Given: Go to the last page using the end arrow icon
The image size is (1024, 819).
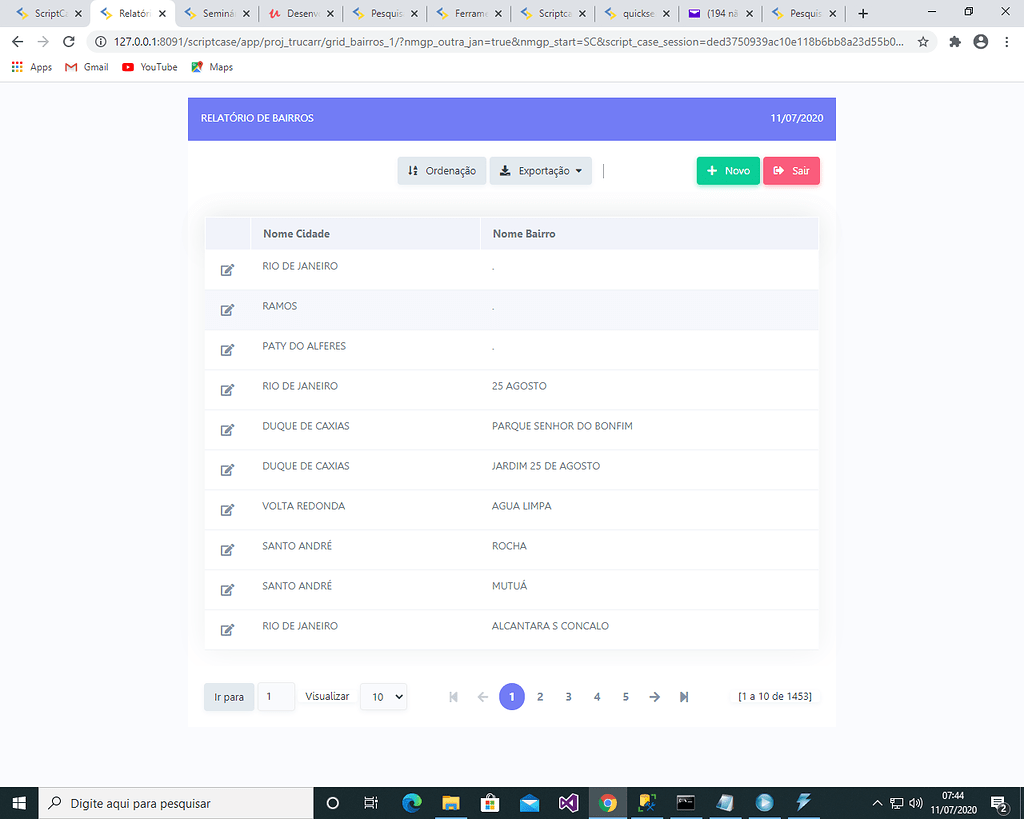Looking at the screenshot, I should [684, 697].
